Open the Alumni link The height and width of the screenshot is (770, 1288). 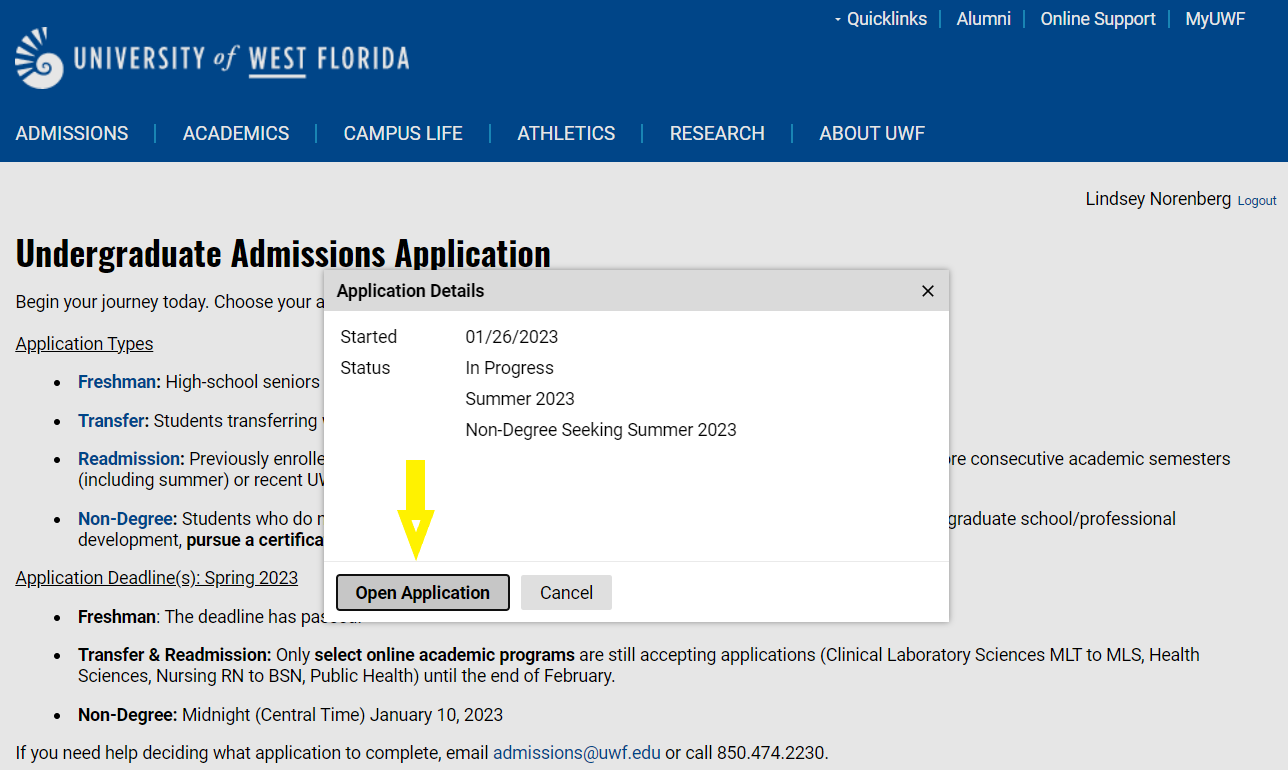[983, 19]
